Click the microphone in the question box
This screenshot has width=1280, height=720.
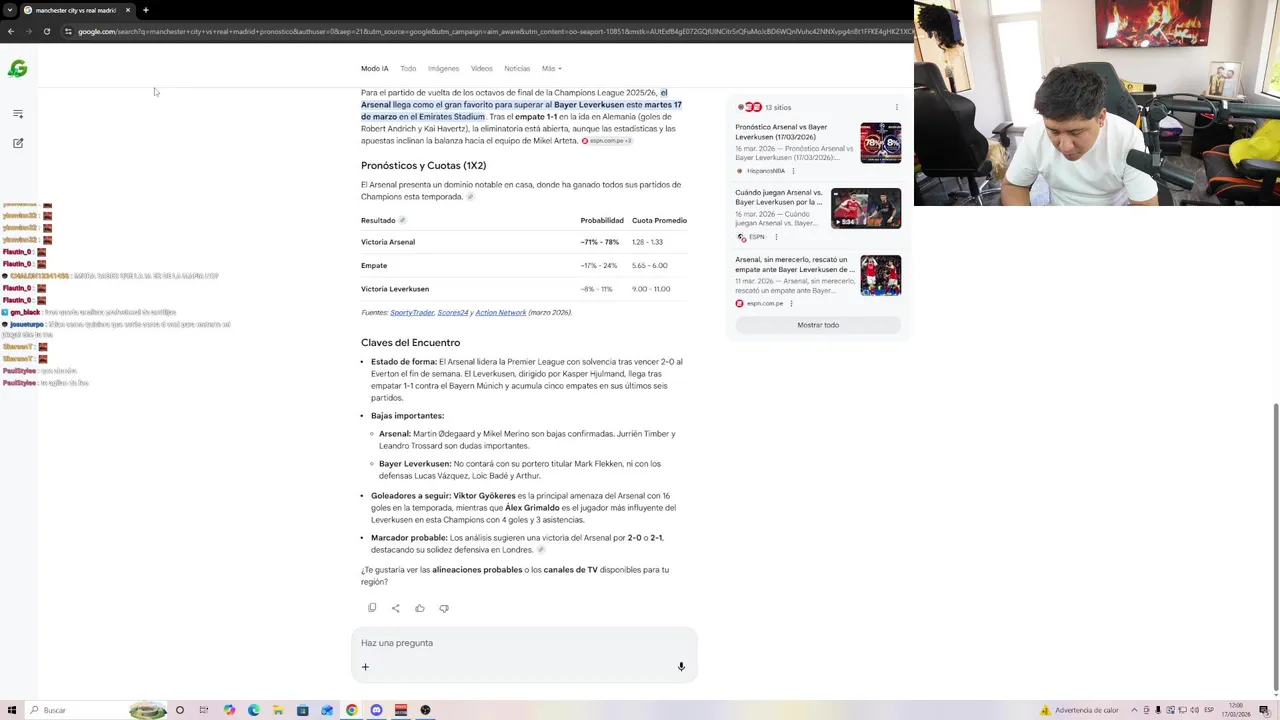click(x=681, y=667)
